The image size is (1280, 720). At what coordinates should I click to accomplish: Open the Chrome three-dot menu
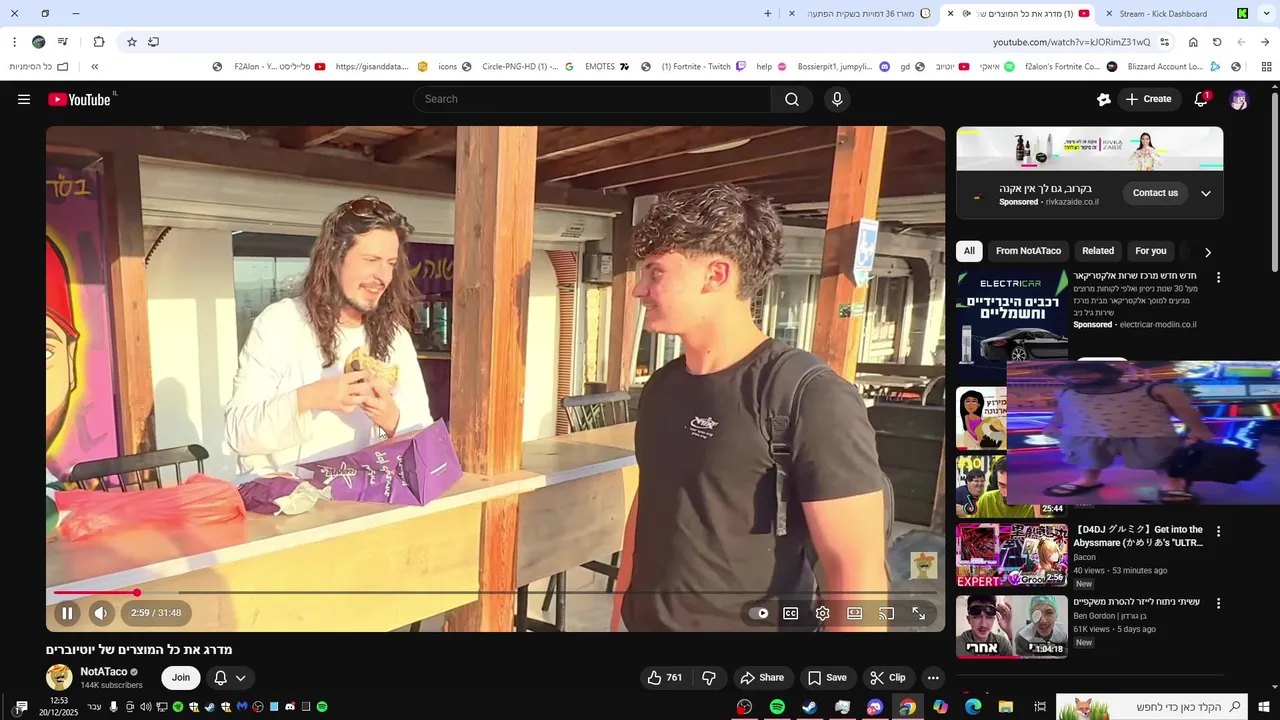pos(14,42)
